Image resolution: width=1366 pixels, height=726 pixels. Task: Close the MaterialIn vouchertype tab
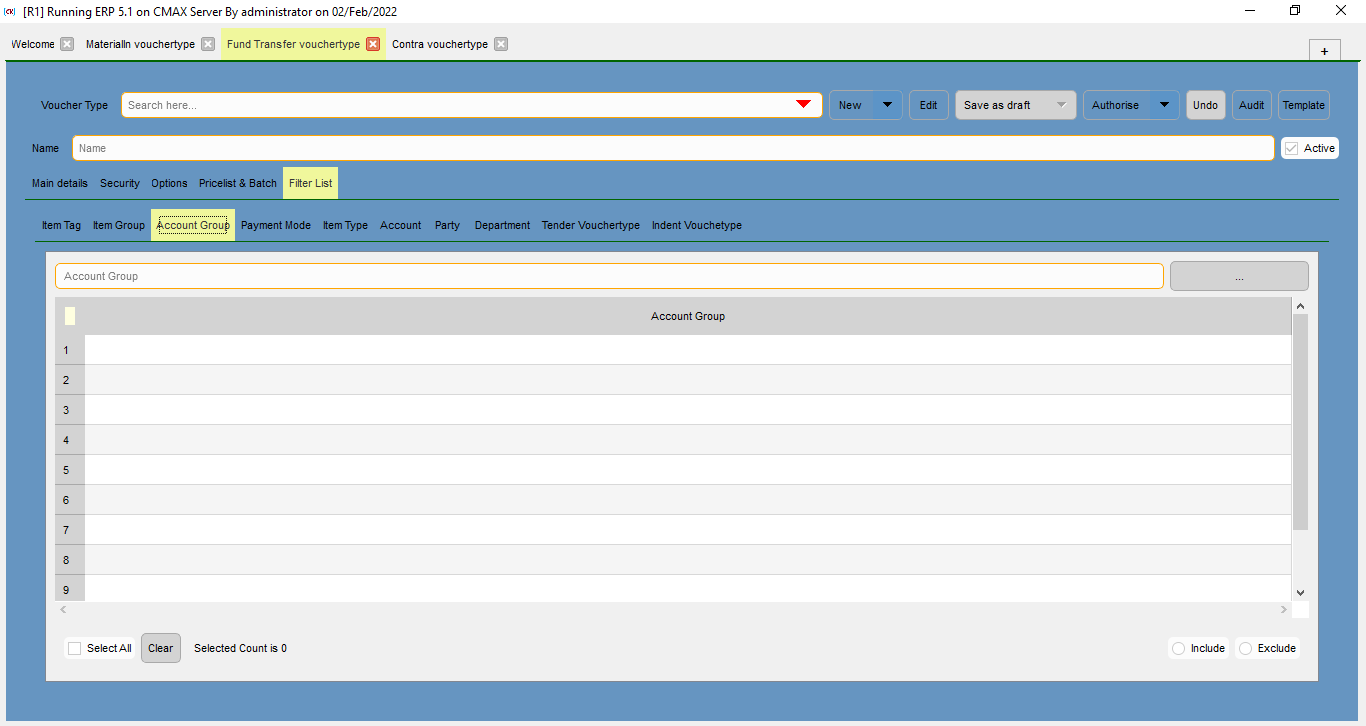click(x=207, y=44)
